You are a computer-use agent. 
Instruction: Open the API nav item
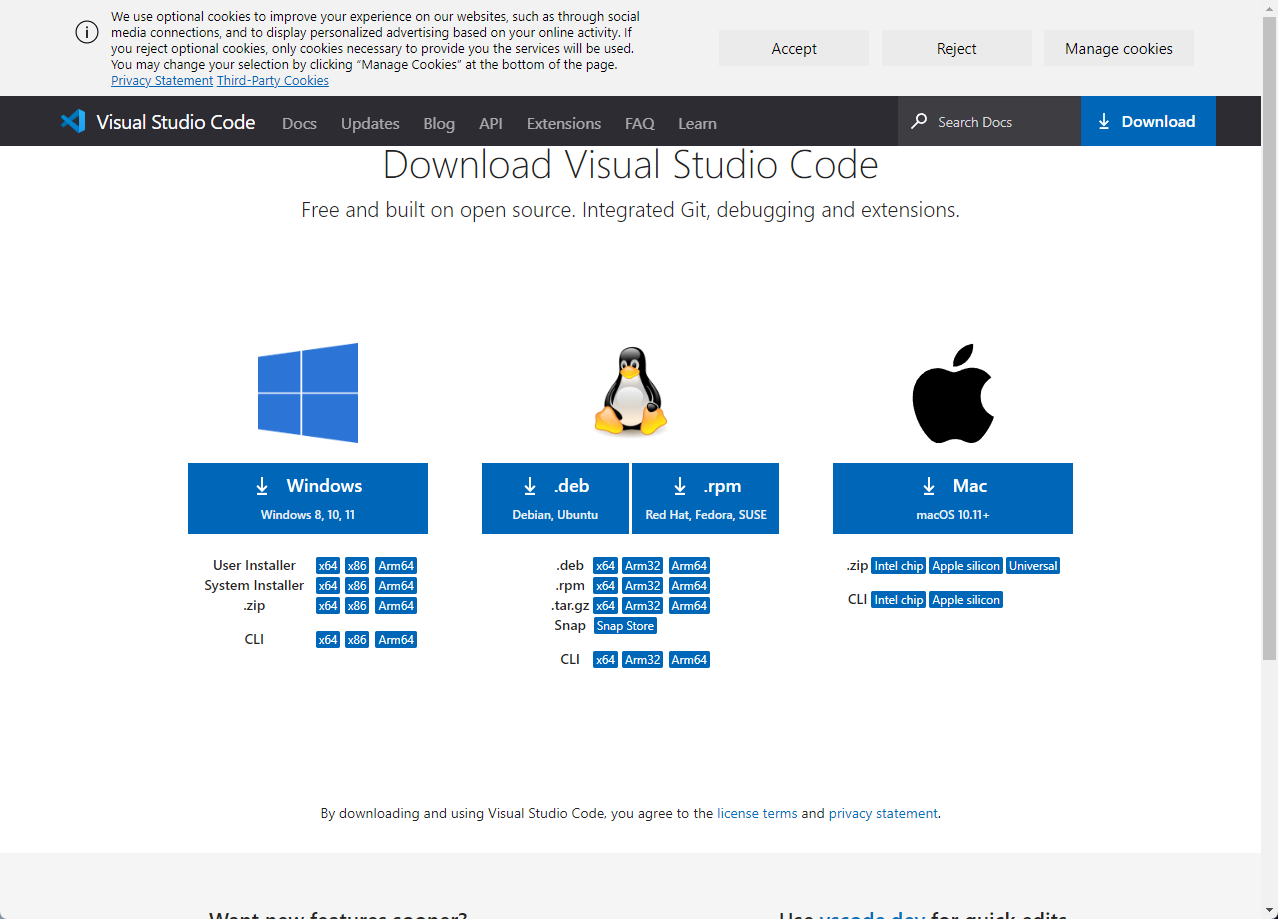coord(491,123)
